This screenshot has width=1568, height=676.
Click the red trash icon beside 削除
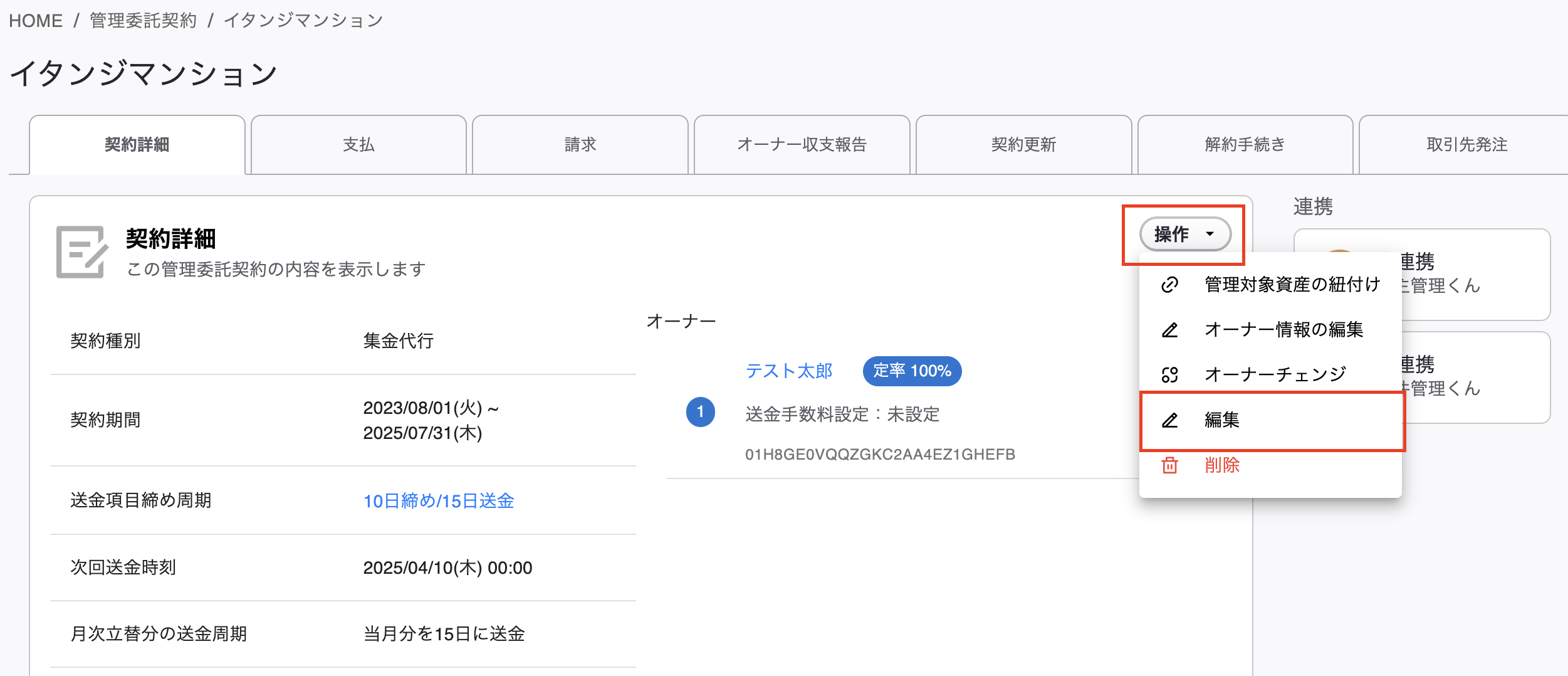tap(1169, 465)
